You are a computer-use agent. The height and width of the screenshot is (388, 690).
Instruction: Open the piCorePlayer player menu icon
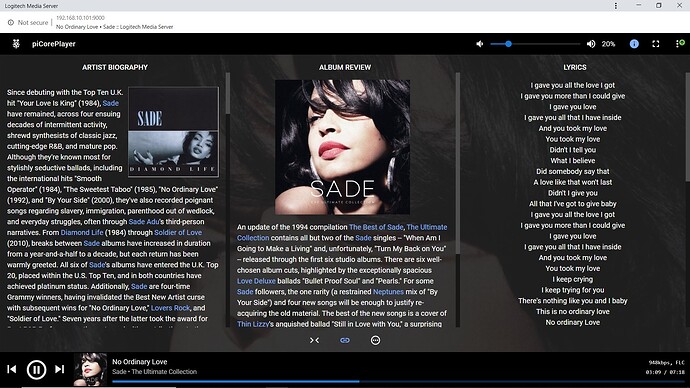click(16, 44)
